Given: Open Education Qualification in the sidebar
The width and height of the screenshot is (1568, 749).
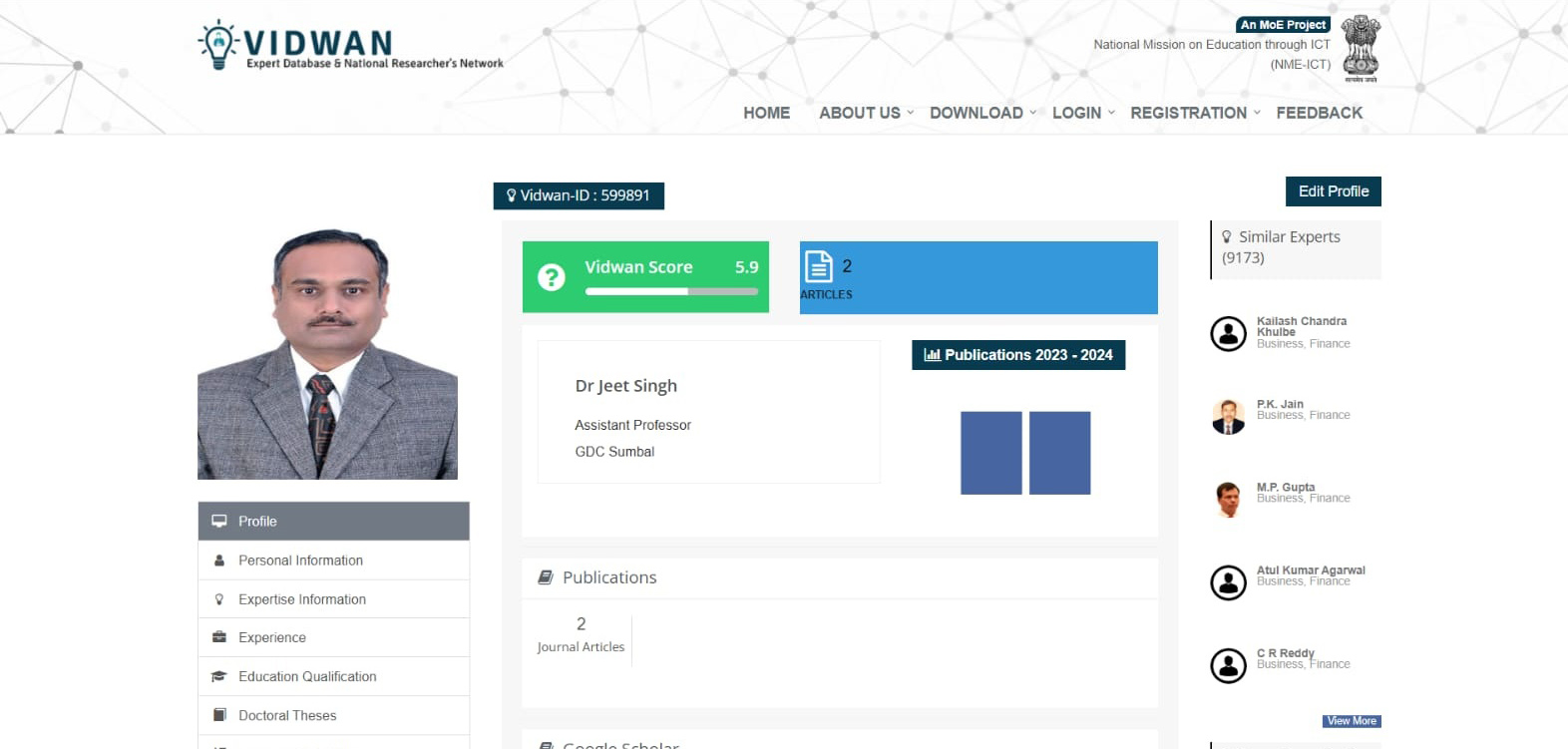Looking at the screenshot, I should (x=307, y=676).
